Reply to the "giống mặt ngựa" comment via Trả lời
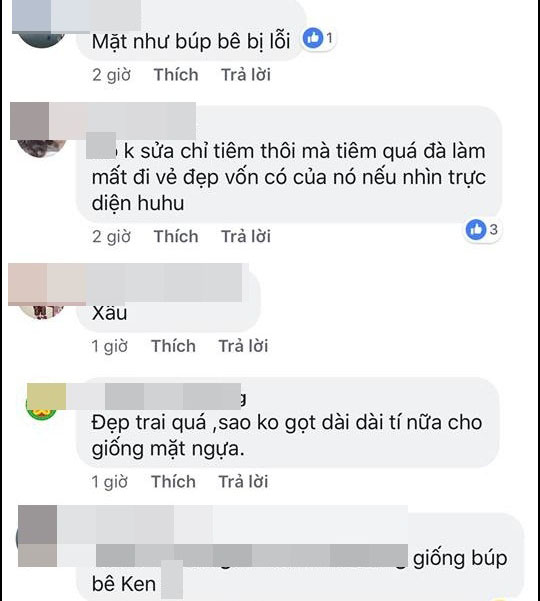Screen dimensions: 540x601 point(243,482)
